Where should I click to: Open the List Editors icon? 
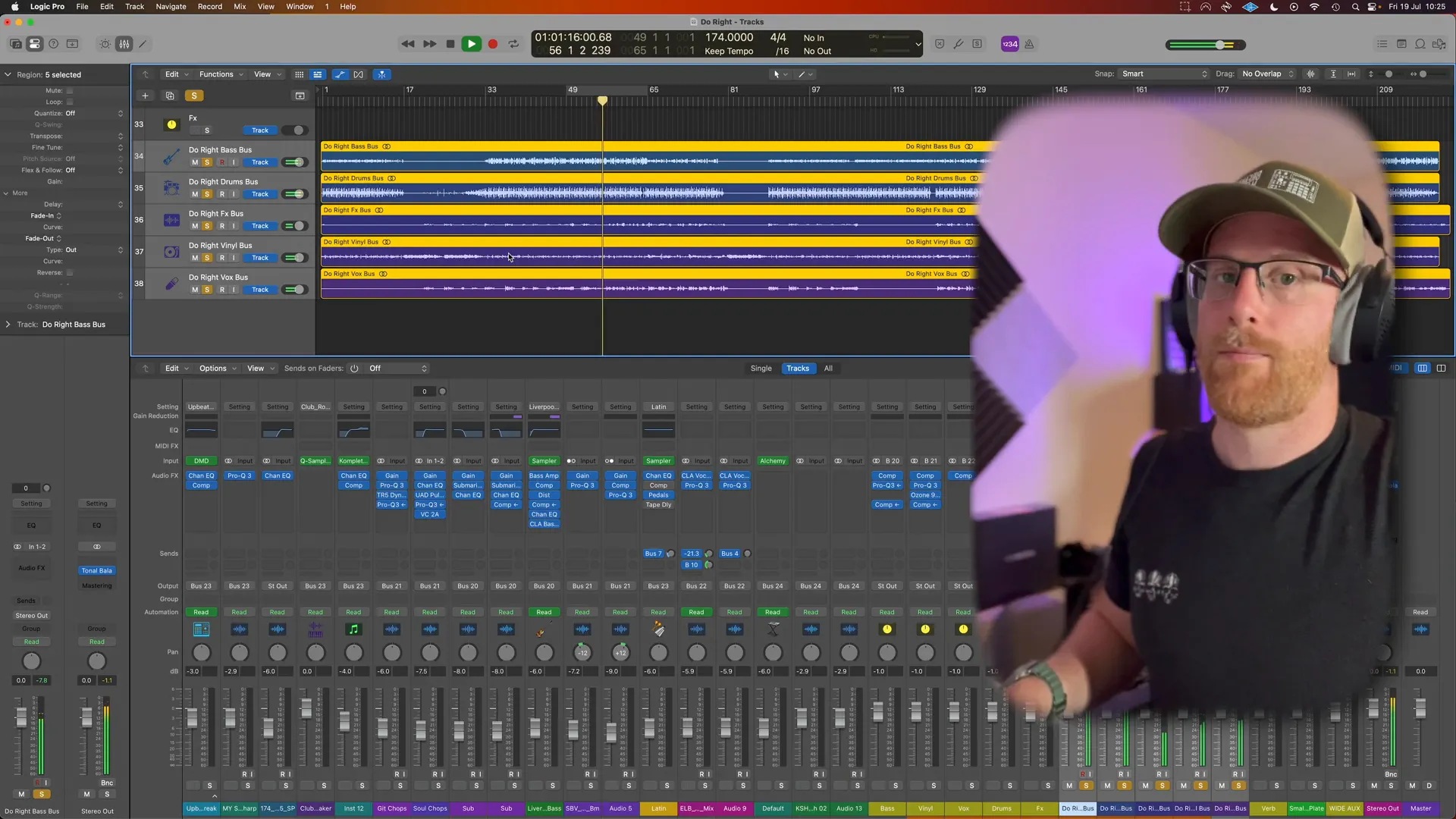coord(1382,44)
